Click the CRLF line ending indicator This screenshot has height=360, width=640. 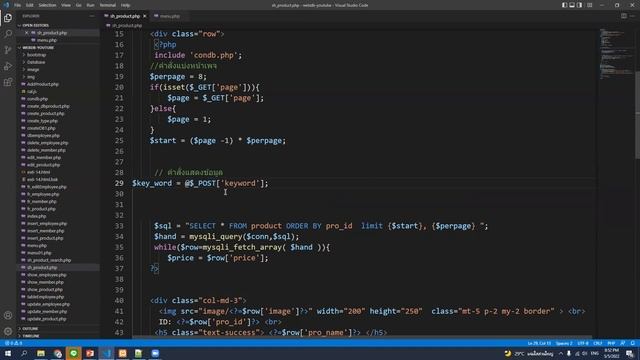click(598, 343)
